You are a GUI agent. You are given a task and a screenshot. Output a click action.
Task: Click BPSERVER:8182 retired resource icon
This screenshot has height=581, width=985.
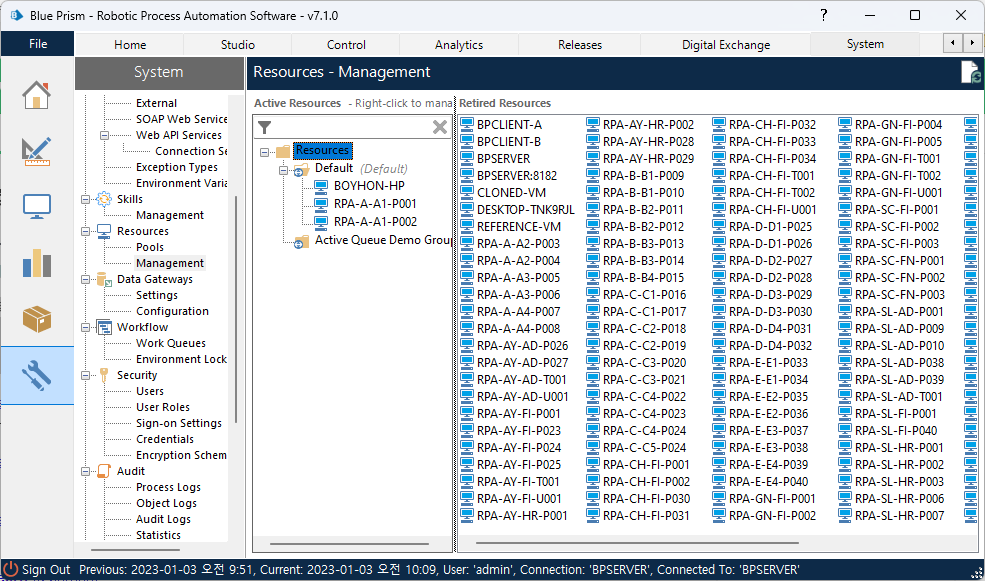pos(467,175)
